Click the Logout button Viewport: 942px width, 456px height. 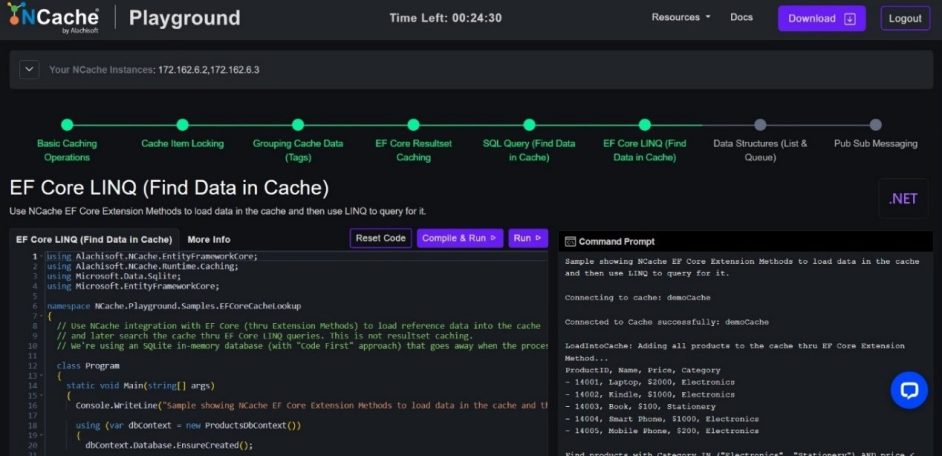click(x=905, y=19)
